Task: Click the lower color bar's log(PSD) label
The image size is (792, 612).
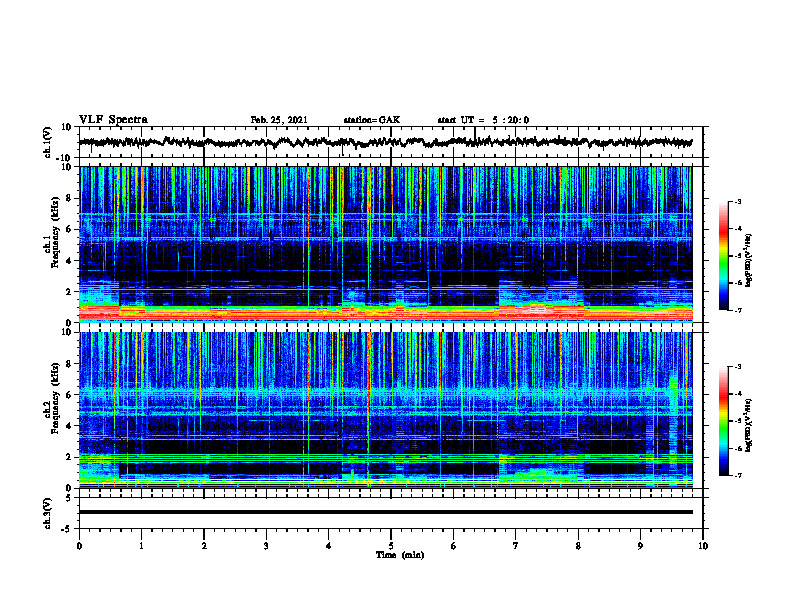Action: tap(749, 425)
